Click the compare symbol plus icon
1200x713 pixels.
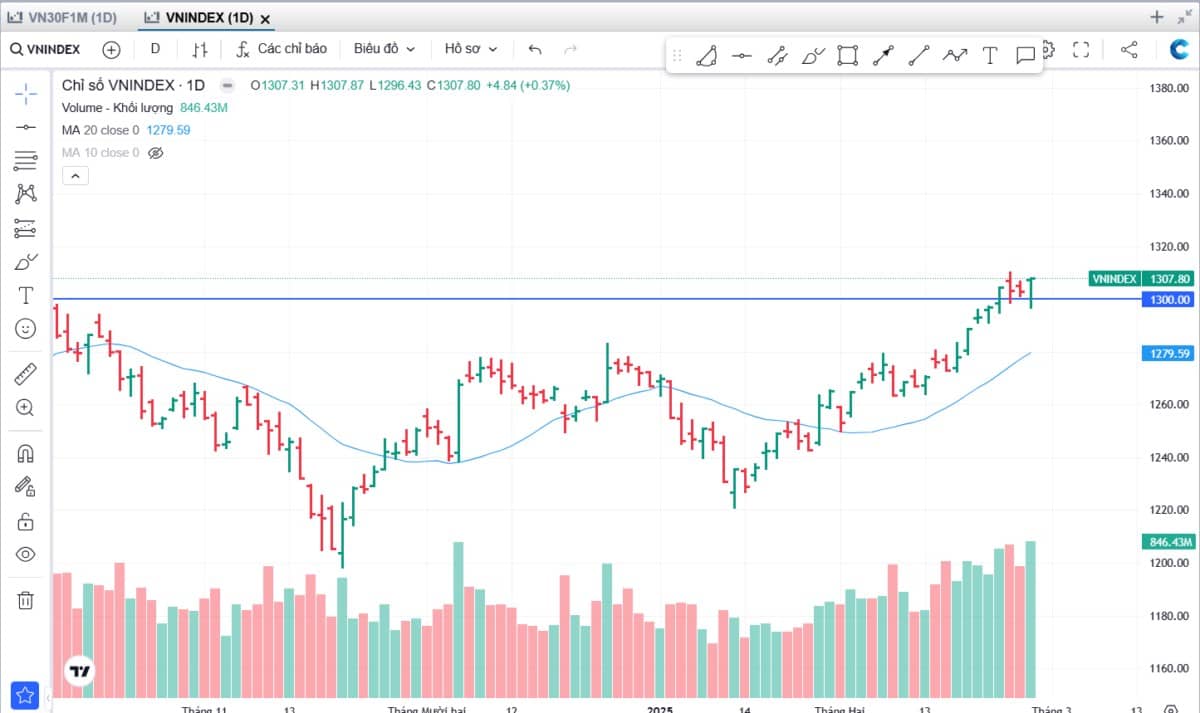[x=111, y=49]
